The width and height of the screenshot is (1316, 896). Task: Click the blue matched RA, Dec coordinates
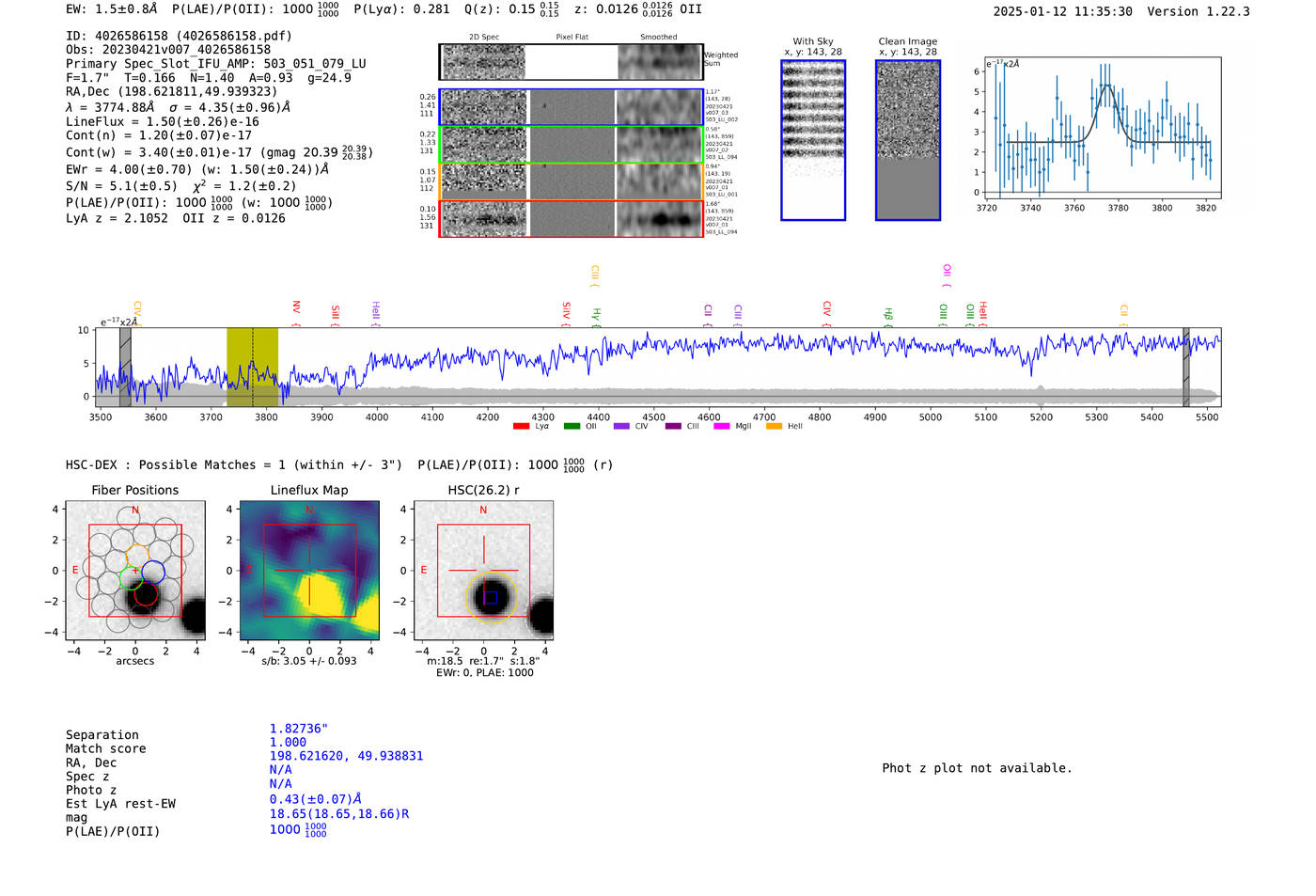(x=346, y=756)
